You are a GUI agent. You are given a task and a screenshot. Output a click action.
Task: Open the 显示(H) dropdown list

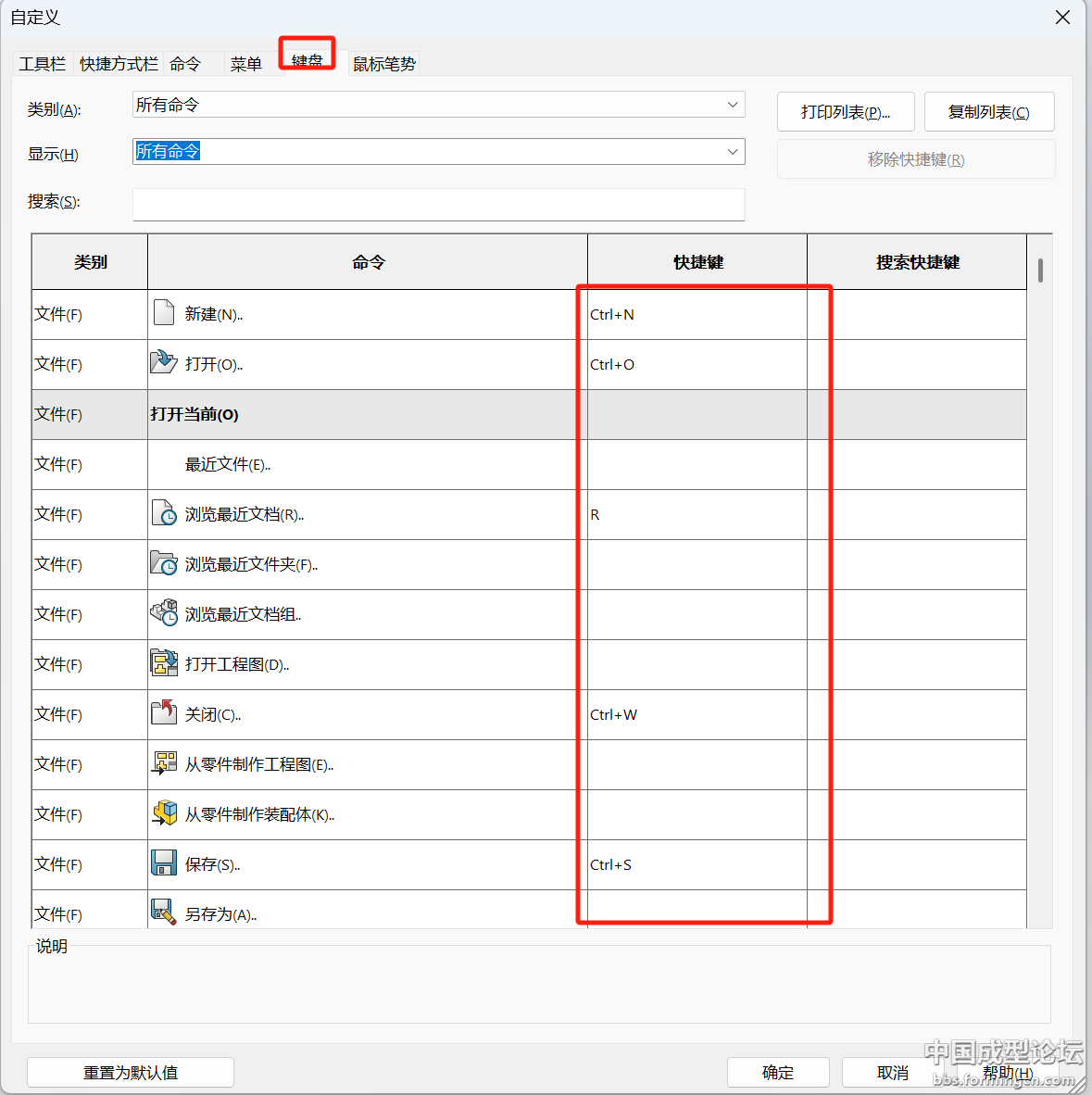pyautogui.click(x=733, y=152)
